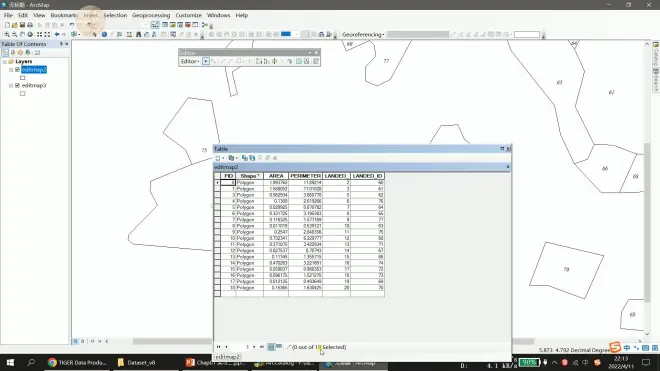Toggle visibility of editmap2 layer
The height and width of the screenshot is (371, 660).
(x=17, y=70)
